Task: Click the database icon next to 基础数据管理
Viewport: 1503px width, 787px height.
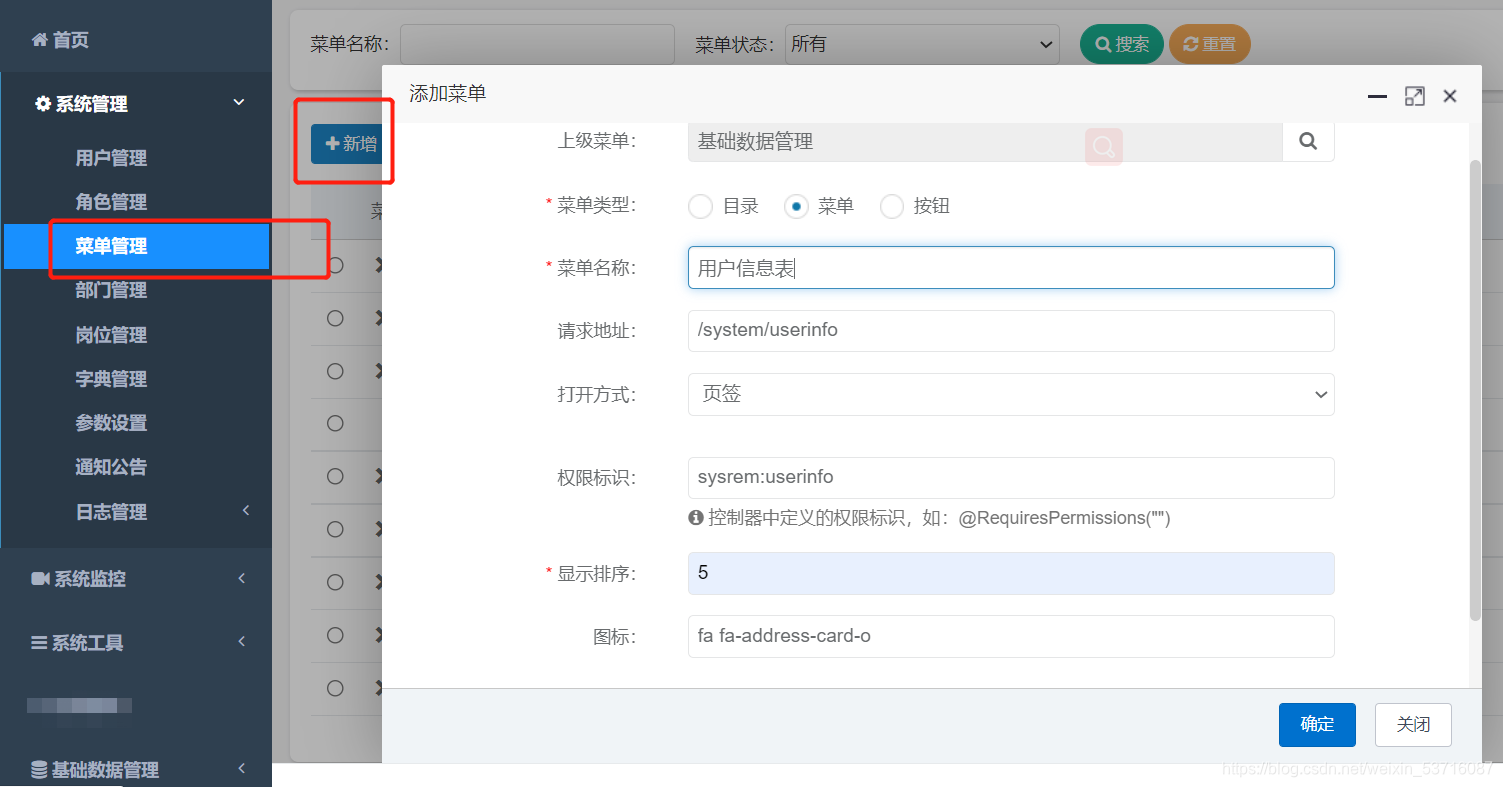Action: pyautogui.click(x=40, y=770)
